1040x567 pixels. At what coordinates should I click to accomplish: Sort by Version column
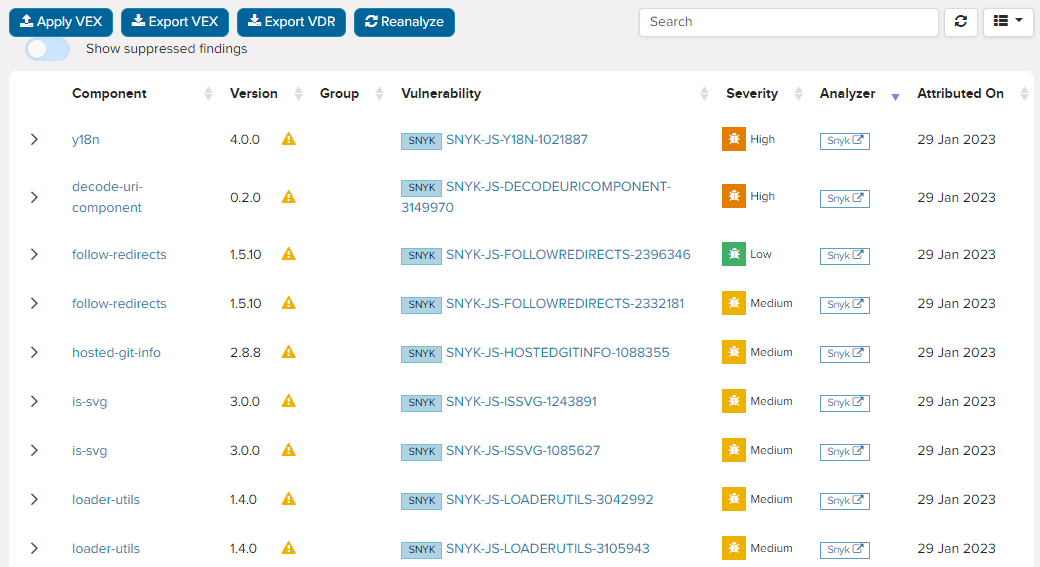pos(254,94)
